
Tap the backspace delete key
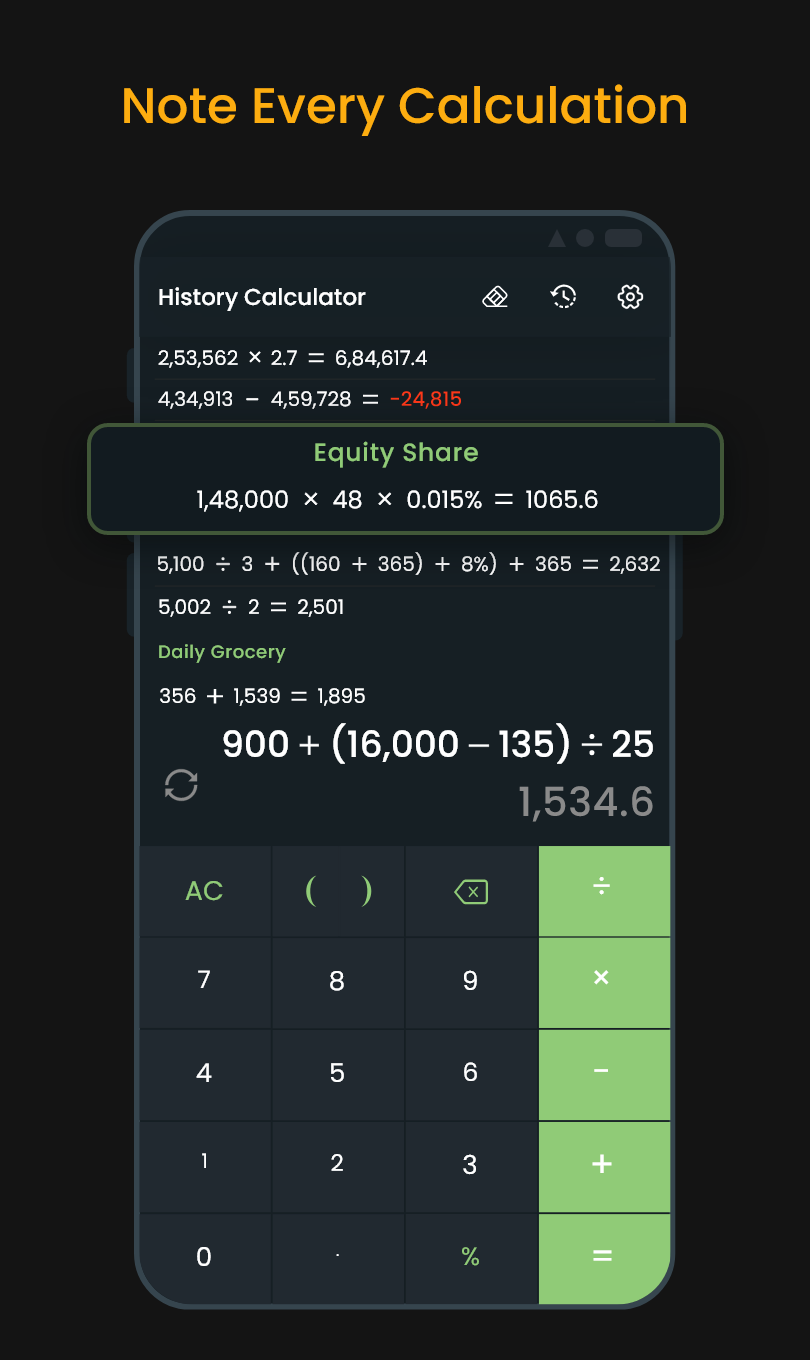pyautogui.click(x=471, y=891)
